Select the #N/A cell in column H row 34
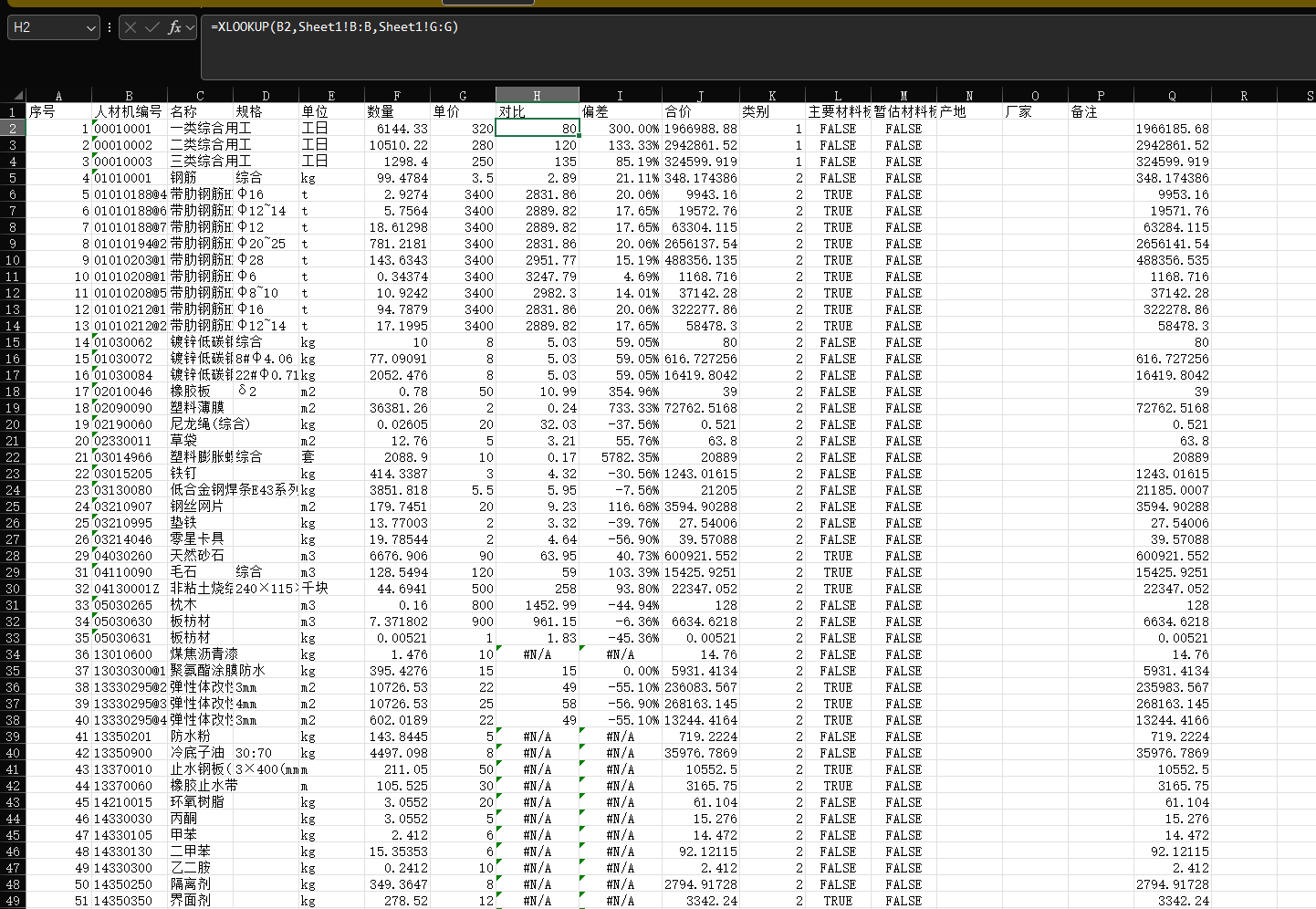 point(538,654)
